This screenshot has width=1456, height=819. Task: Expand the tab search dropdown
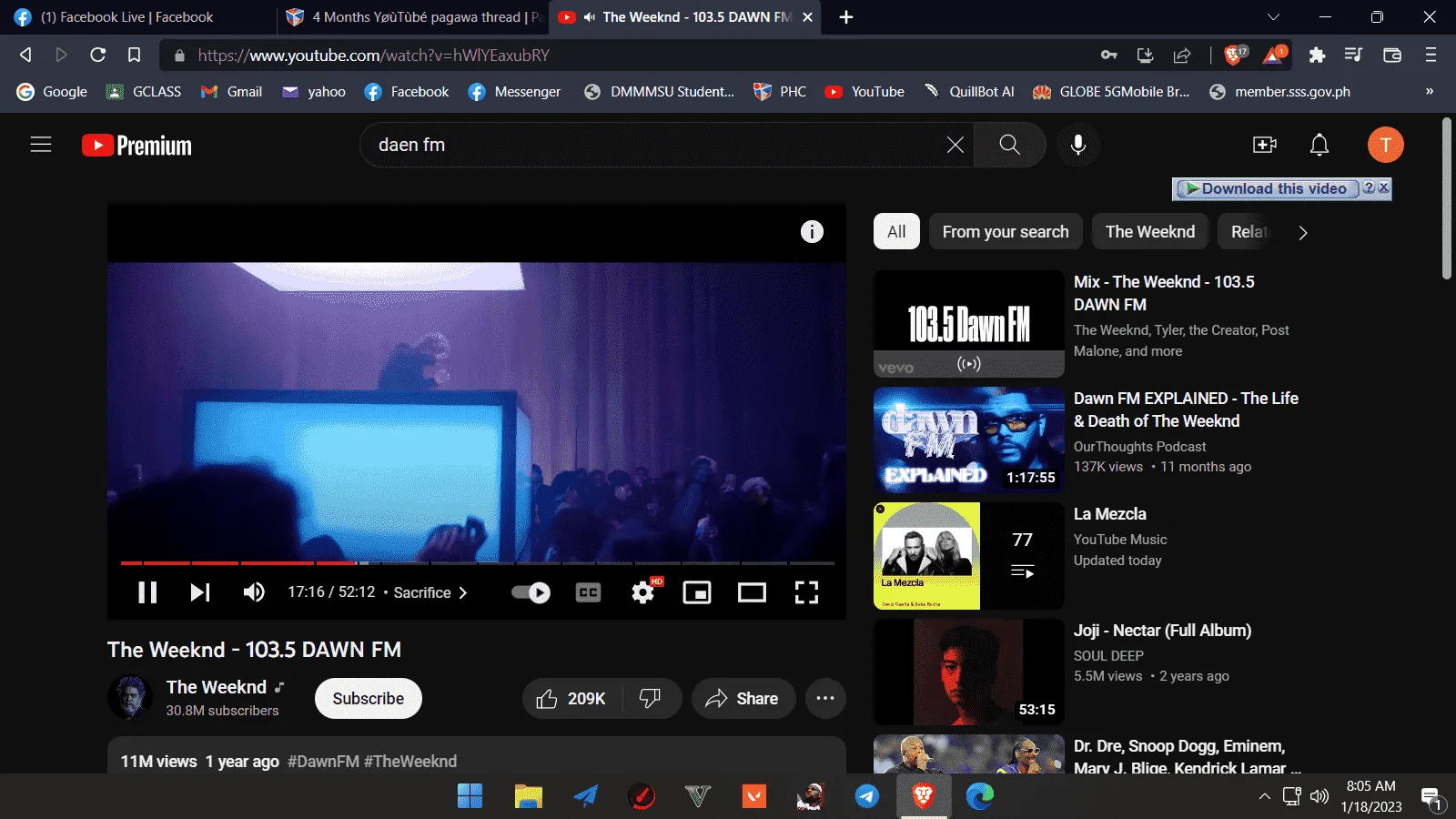click(x=1273, y=17)
